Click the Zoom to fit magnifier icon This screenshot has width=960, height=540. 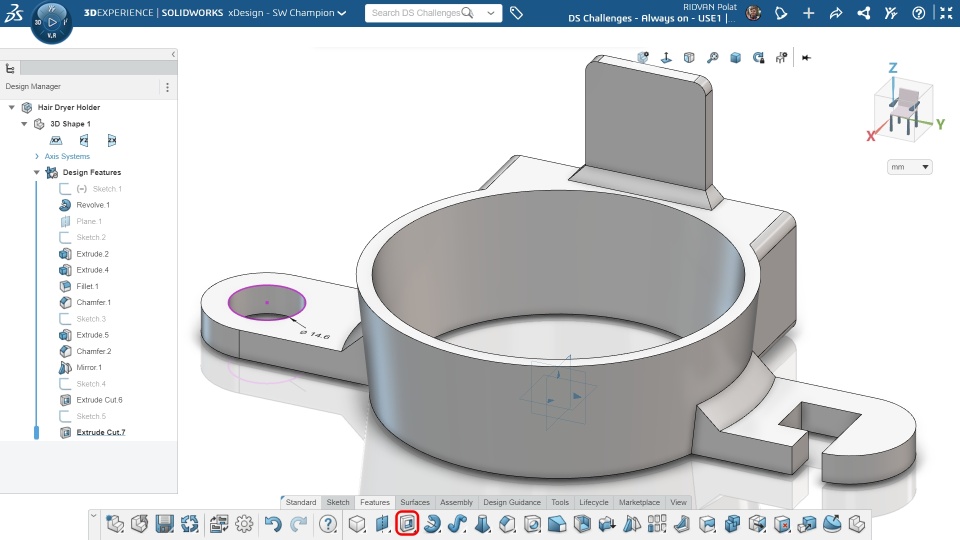pyautogui.click(x=713, y=58)
